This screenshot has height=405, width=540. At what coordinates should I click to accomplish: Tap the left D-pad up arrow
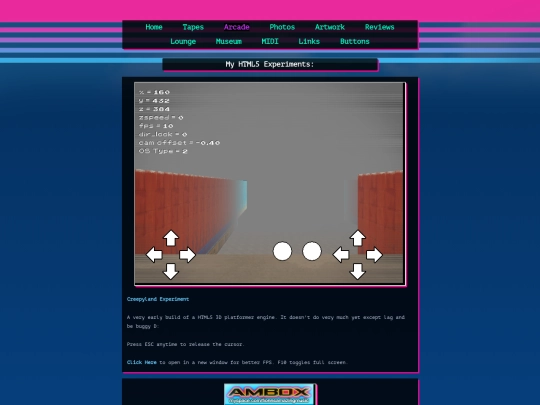(x=171, y=238)
